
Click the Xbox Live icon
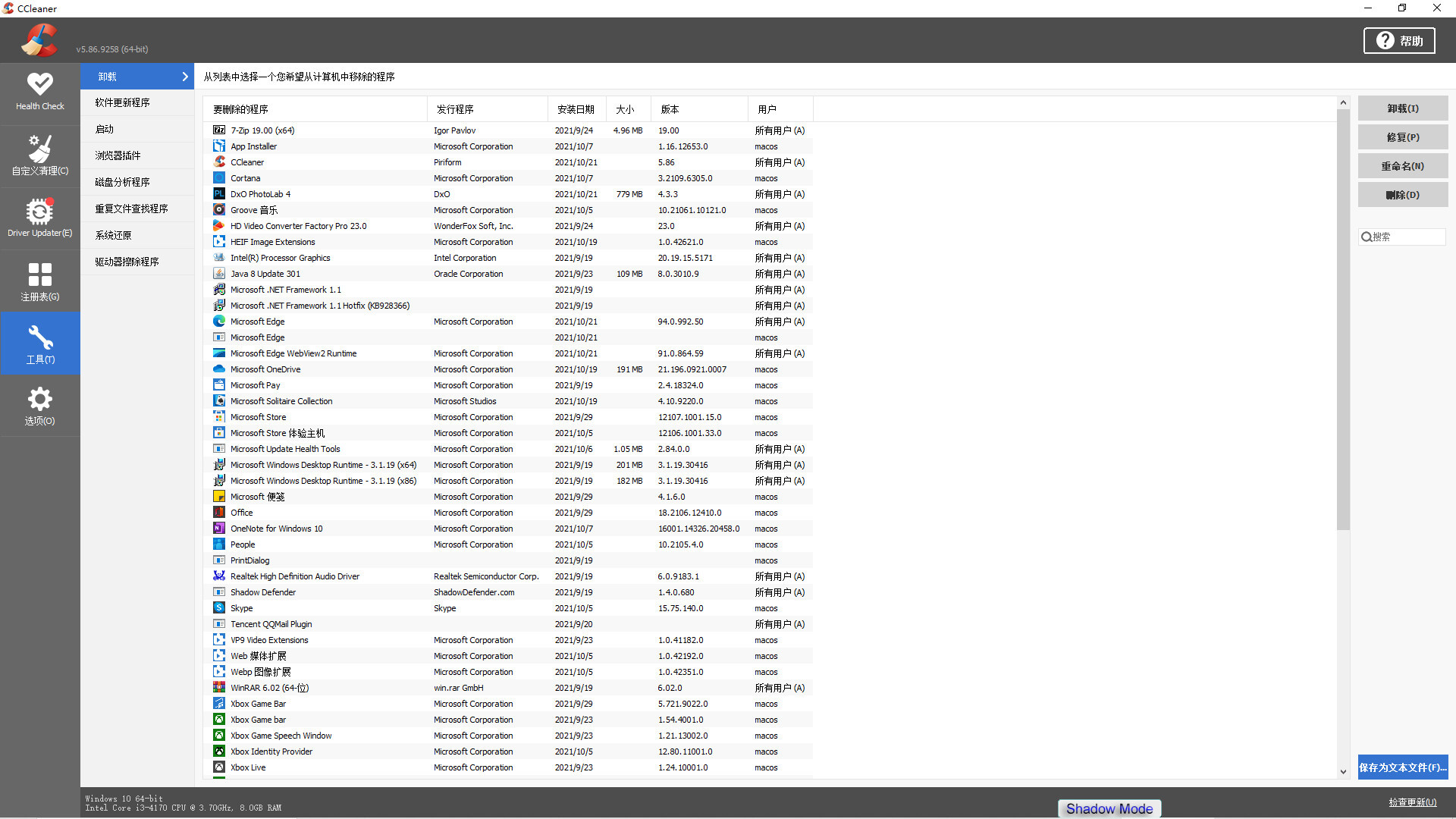tap(219, 767)
